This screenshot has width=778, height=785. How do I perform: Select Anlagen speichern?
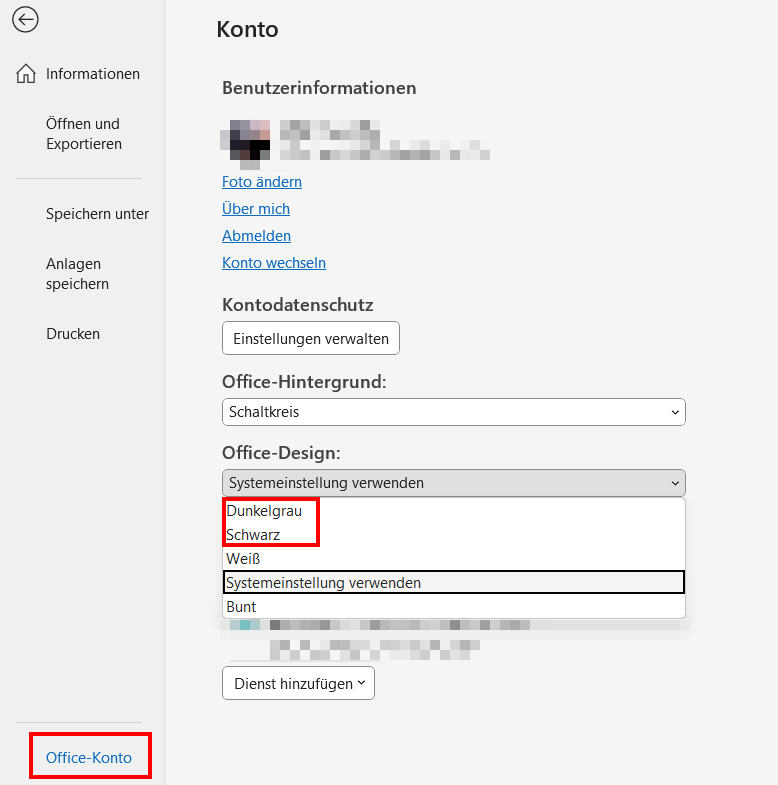(x=77, y=274)
